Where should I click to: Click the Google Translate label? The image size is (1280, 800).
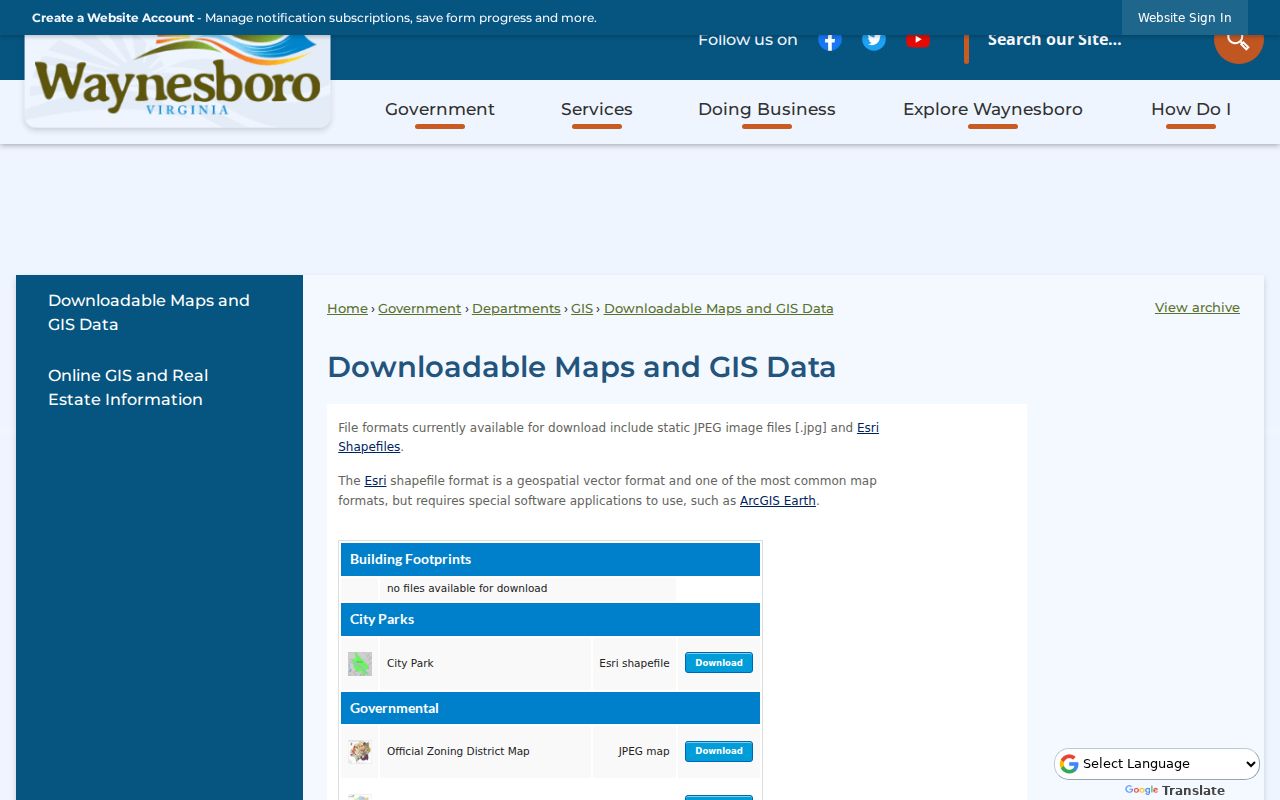click(x=1174, y=790)
